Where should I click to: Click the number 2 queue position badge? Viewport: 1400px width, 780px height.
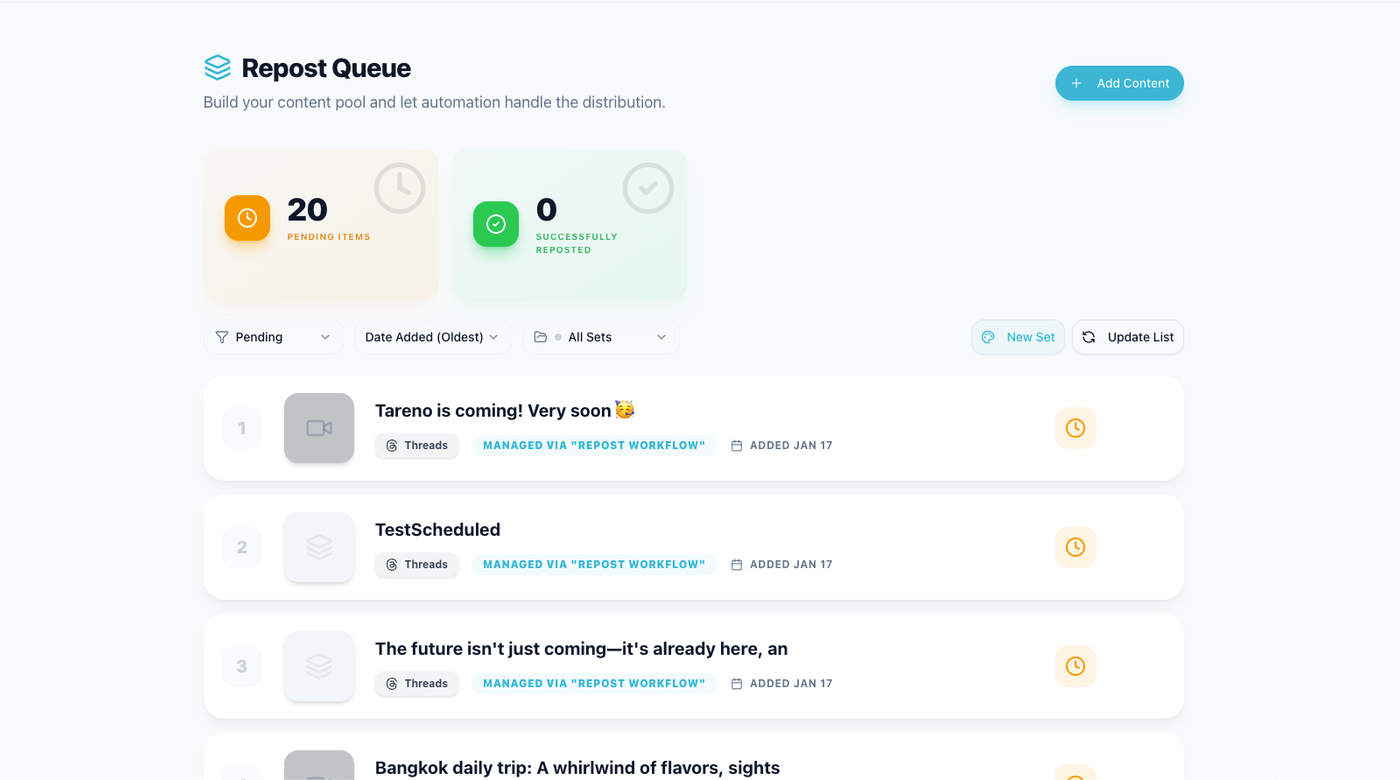click(x=242, y=547)
